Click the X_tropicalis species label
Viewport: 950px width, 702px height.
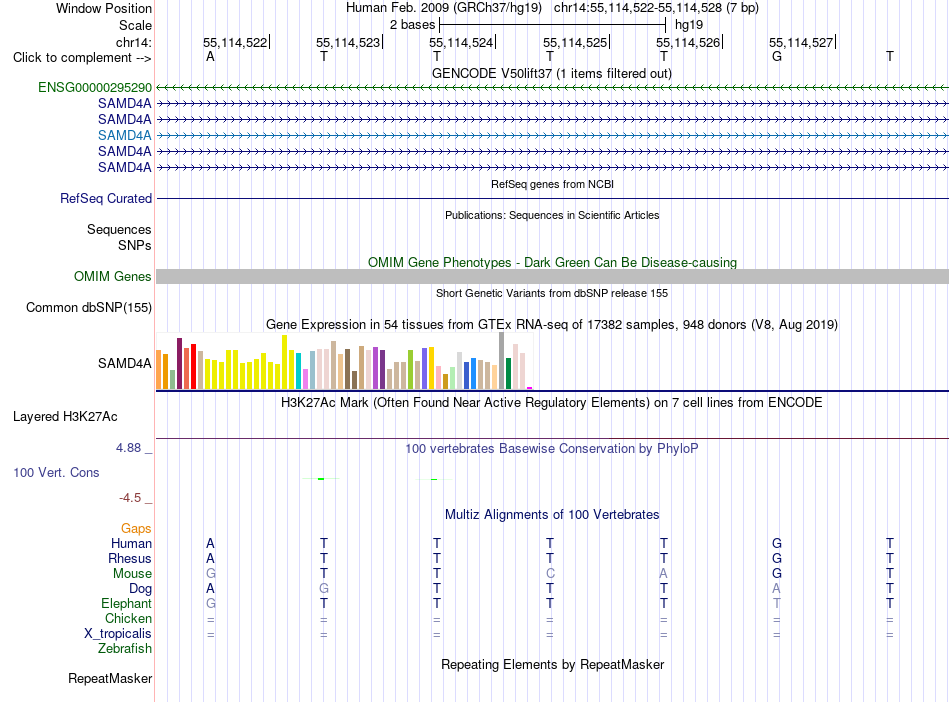(x=118, y=634)
